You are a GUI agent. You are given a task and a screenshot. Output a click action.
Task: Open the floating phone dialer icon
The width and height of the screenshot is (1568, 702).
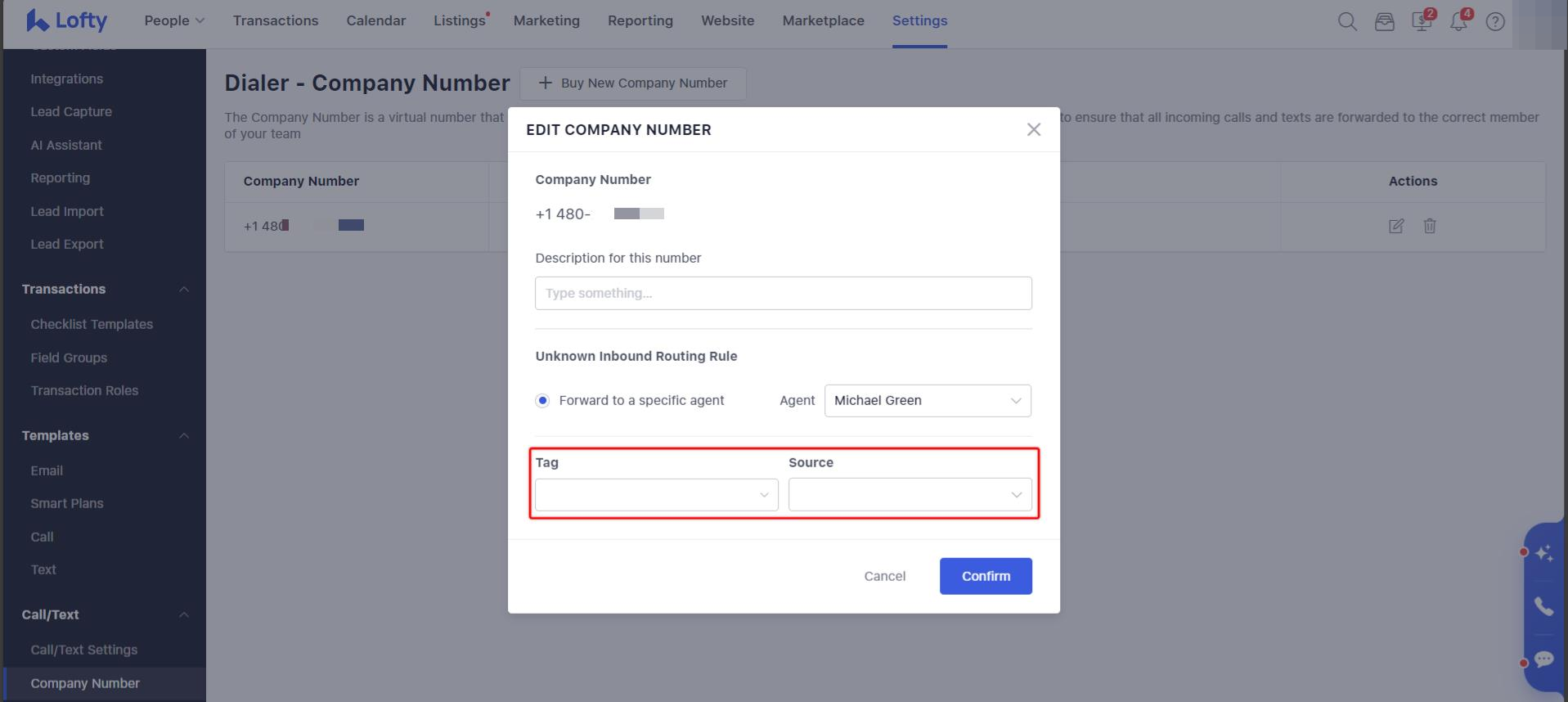coord(1543,606)
